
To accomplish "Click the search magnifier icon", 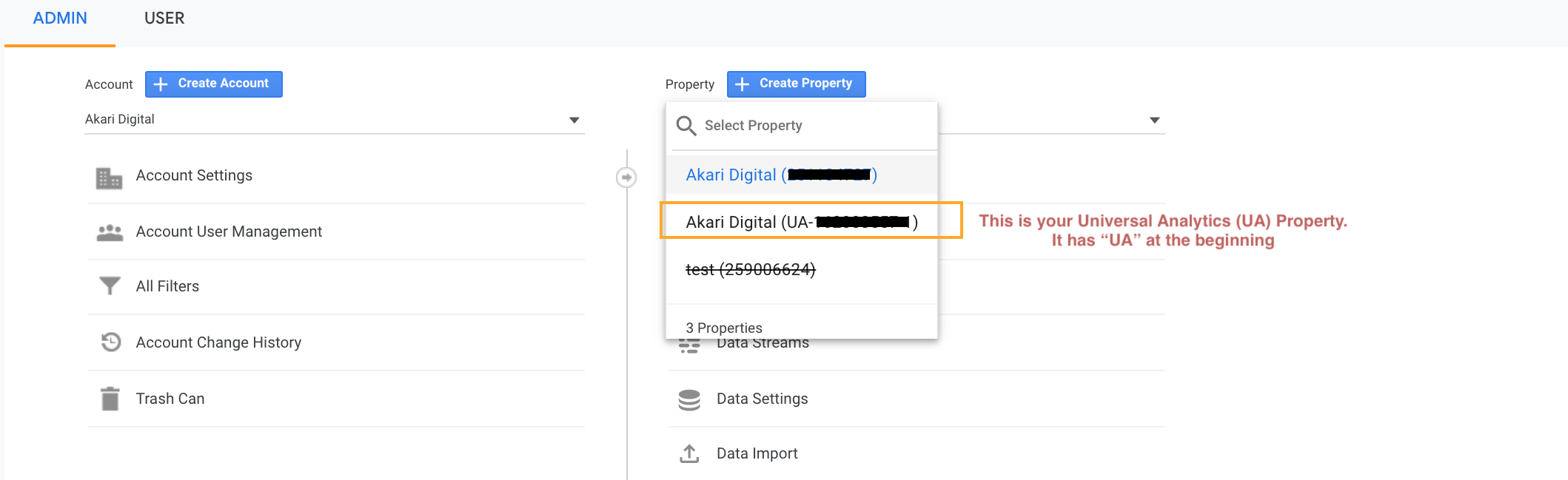I will pyautogui.click(x=686, y=126).
